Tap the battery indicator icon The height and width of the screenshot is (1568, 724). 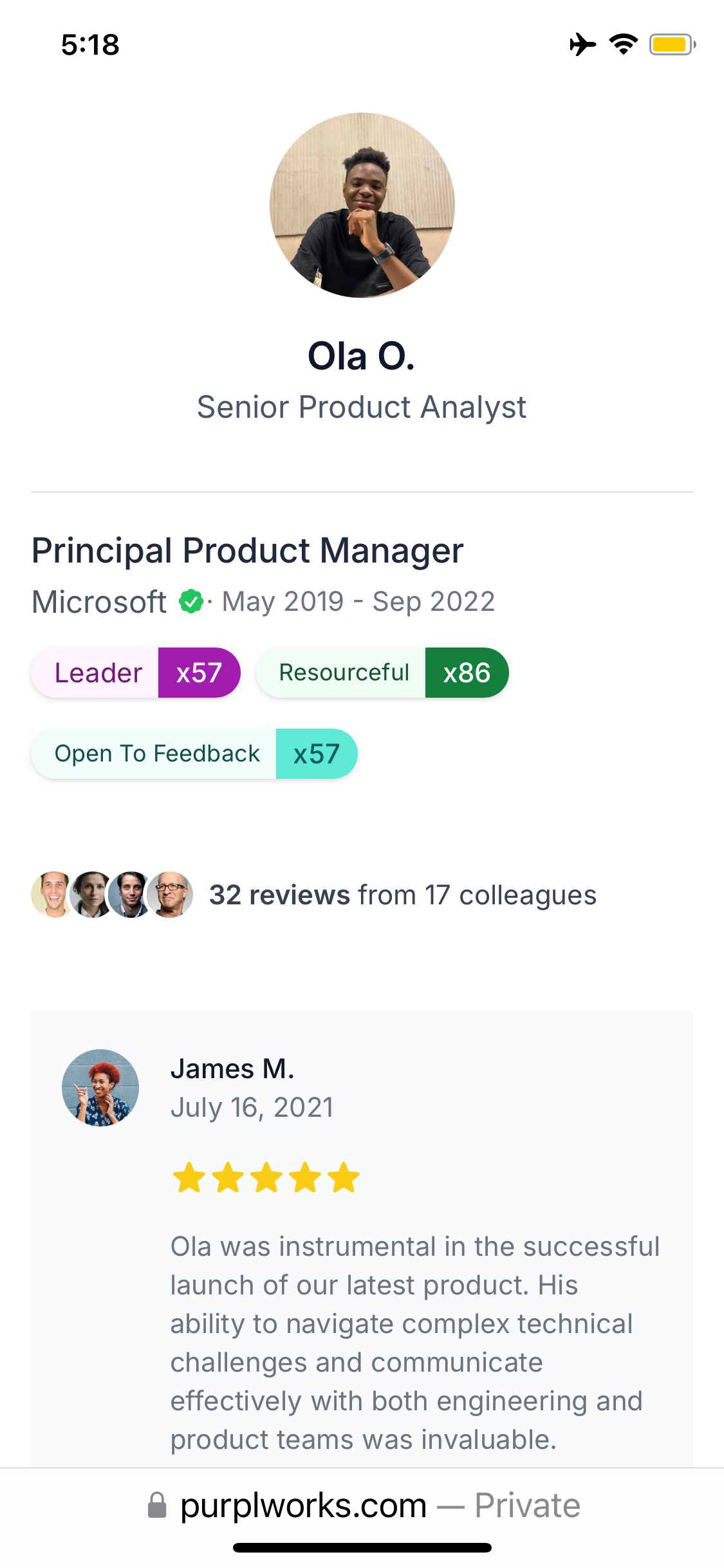tap(672, 44)
